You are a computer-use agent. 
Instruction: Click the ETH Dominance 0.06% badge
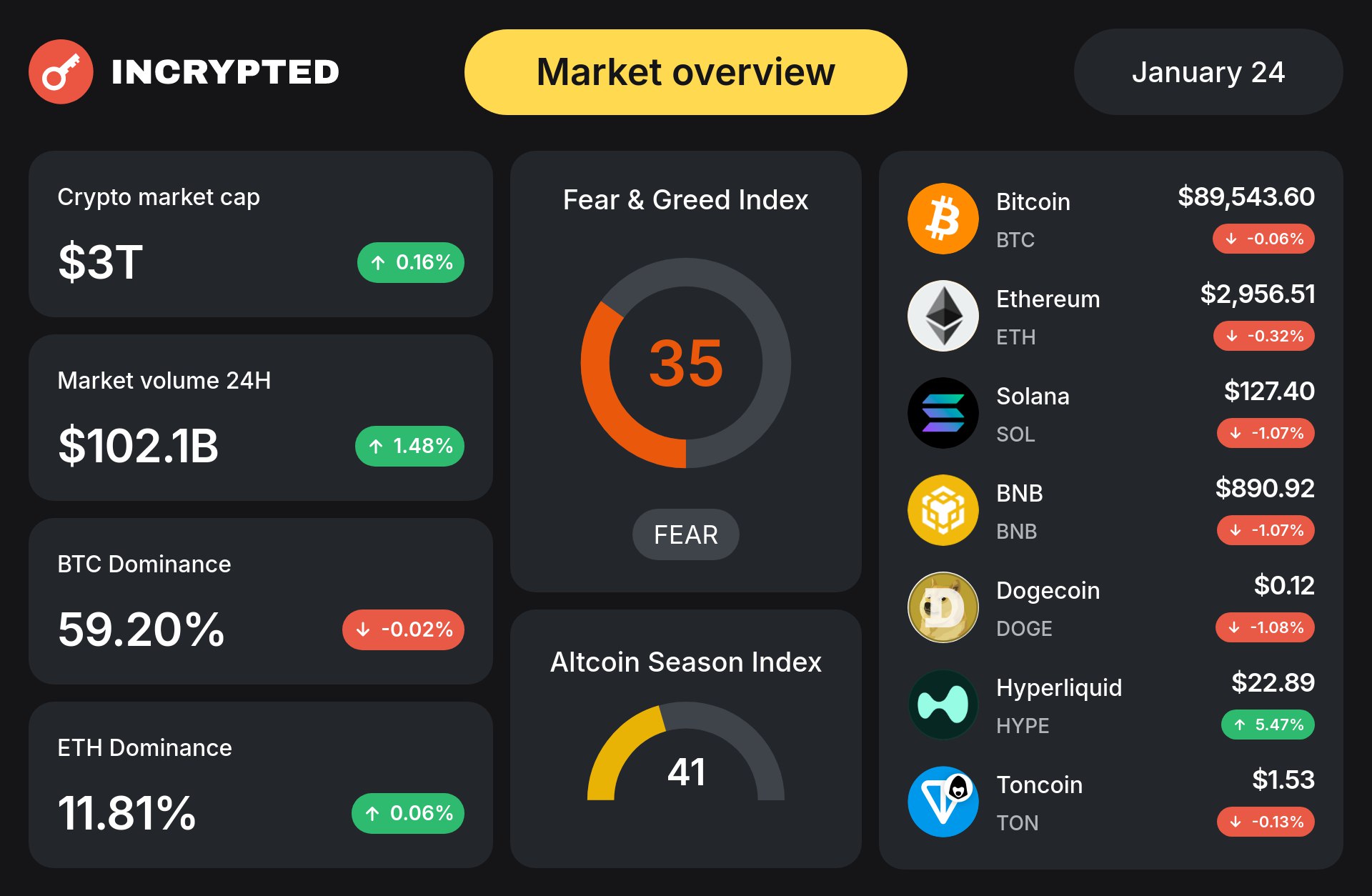(407, 813)
